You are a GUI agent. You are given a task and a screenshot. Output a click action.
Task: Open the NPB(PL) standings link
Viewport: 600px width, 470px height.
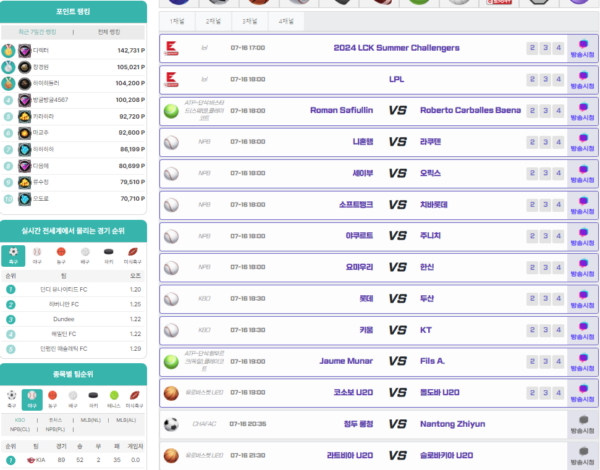[x=55, y=429]
